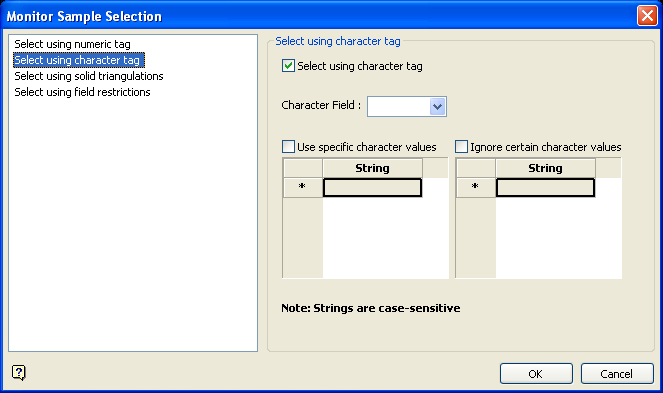
Task: Open the Character Field dropdown arrow
Action: 437,107
